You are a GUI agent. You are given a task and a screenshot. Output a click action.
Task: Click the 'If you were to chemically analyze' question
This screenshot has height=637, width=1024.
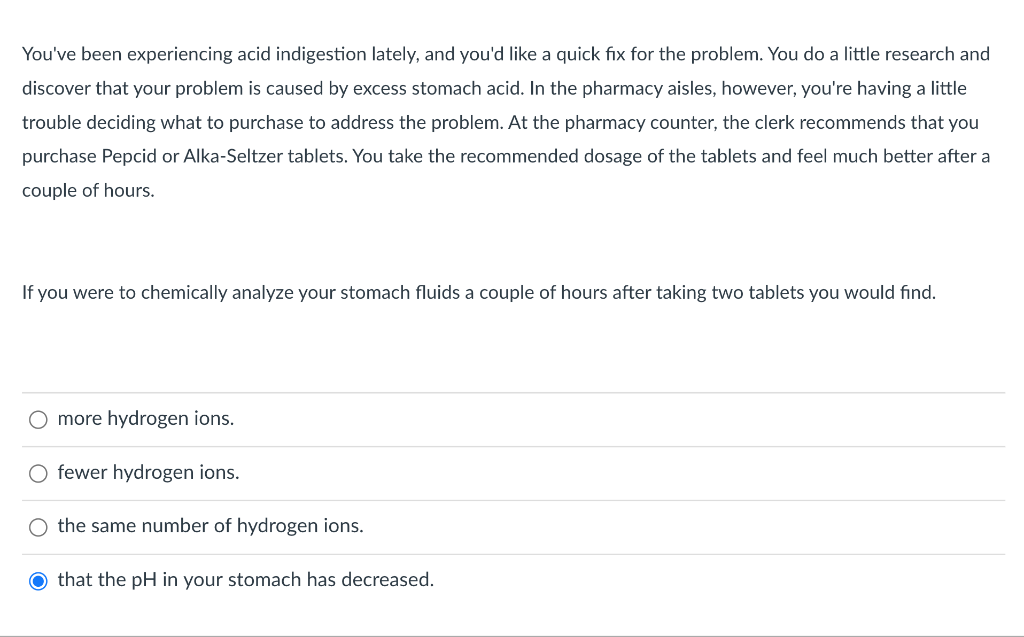(479, 292)
